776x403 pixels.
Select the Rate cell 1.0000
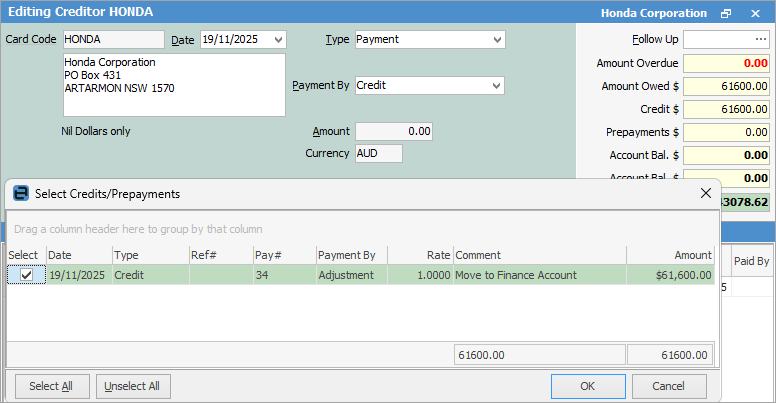click(420, 275)
